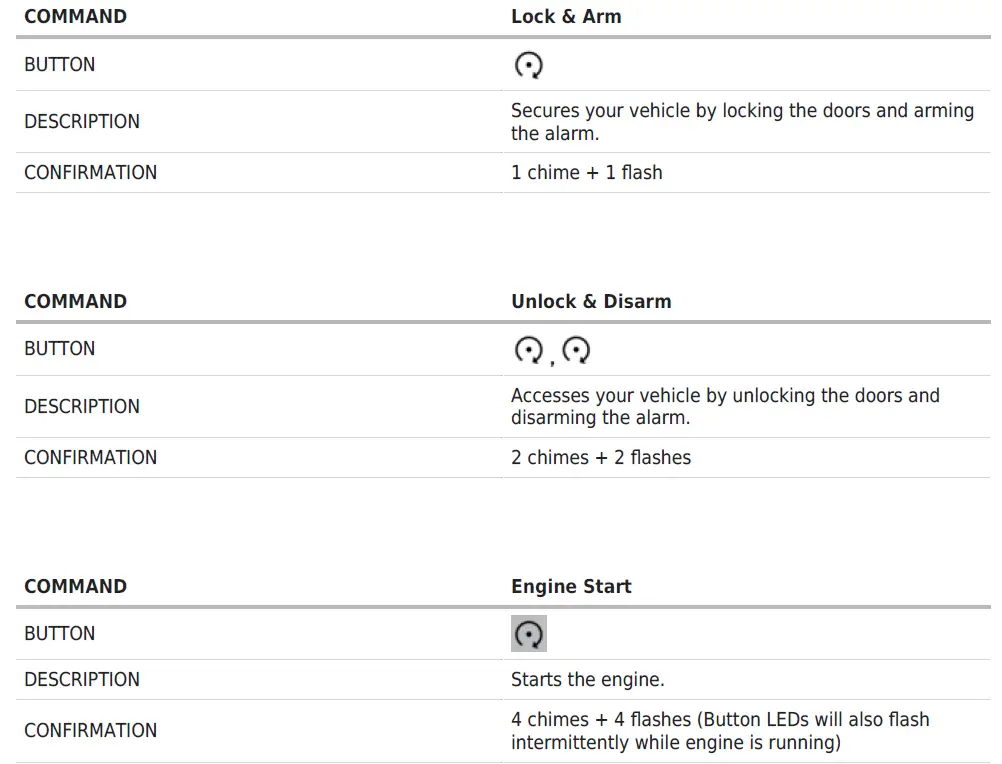
Task: Click the COMMAND label in the Engine Start table
Action: click(x=75, y=586)
